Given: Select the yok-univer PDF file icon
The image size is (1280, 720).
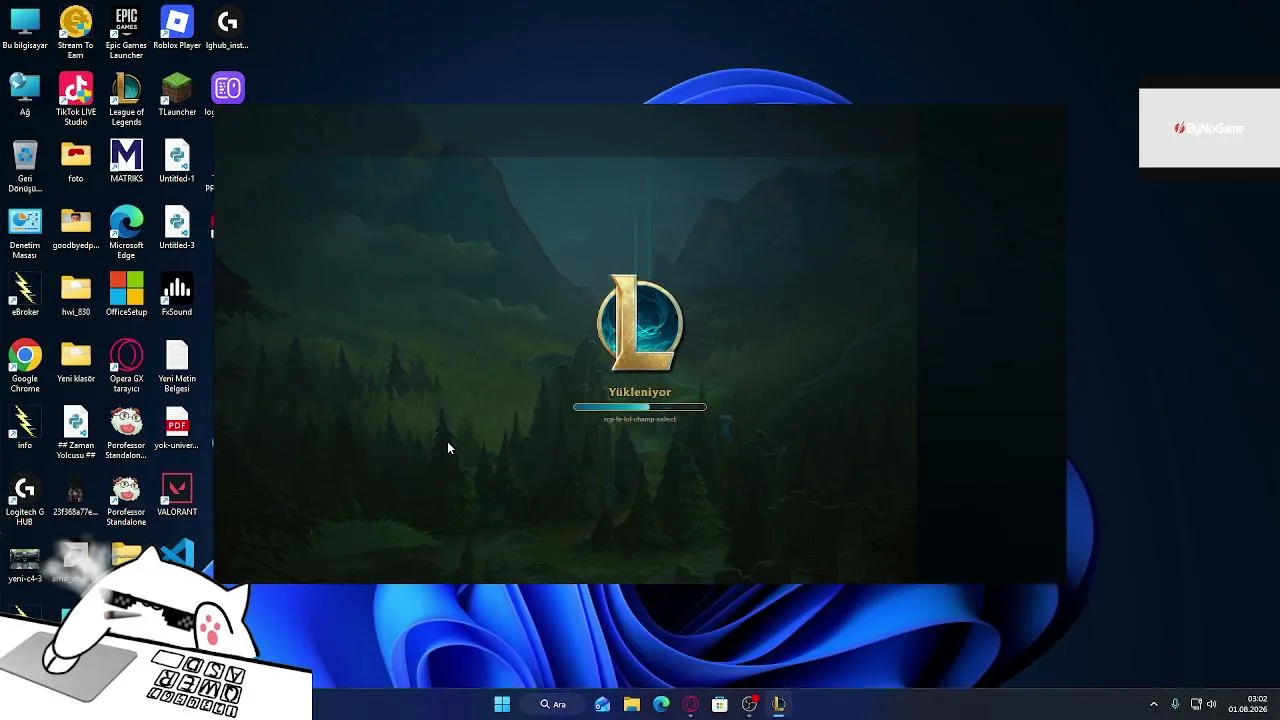Looking at the screenshot, I should click(x=177, y=428).
